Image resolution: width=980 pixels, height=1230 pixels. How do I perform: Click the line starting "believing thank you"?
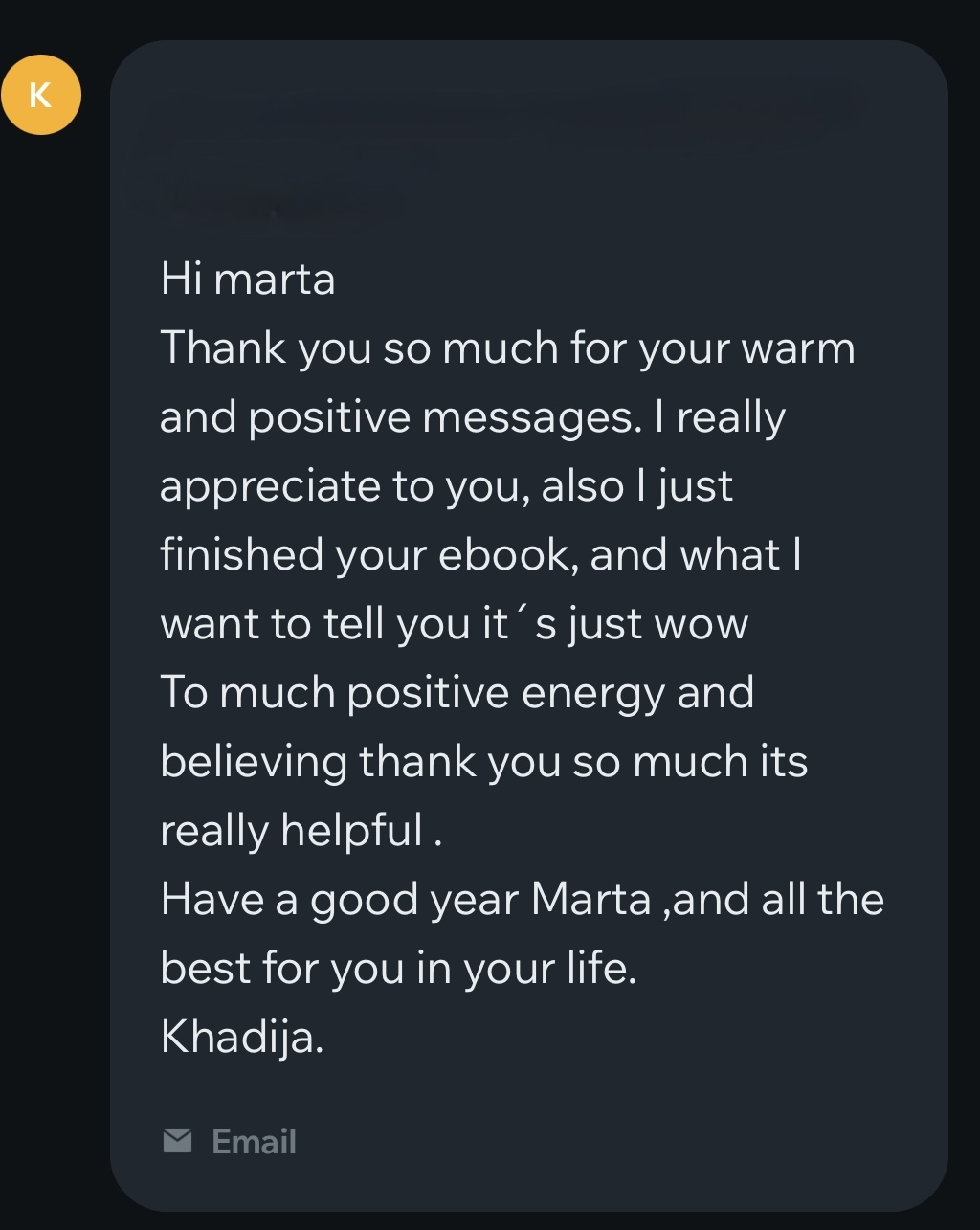484,762
